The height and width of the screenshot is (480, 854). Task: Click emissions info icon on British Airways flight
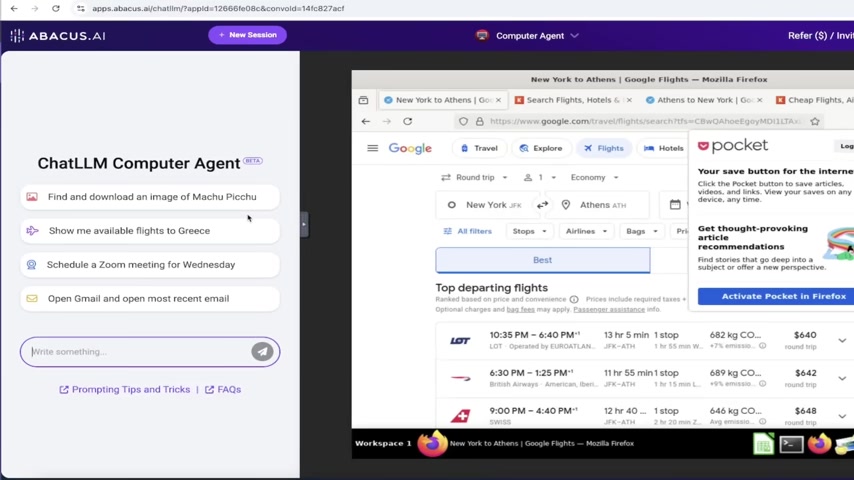coord(762,384)
